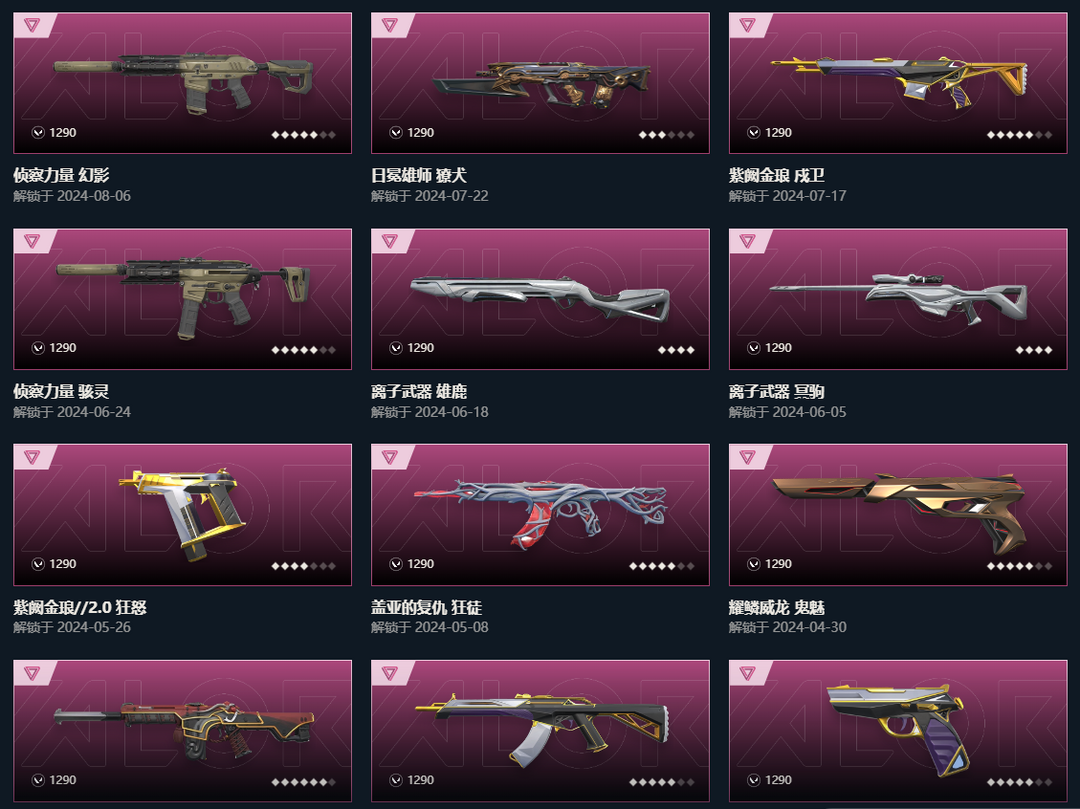The height and width of the screenshot is (809, 1080).
Task: Click the VP currency icon on 日冕雄师 獠犬
Action: pos(396,132)
